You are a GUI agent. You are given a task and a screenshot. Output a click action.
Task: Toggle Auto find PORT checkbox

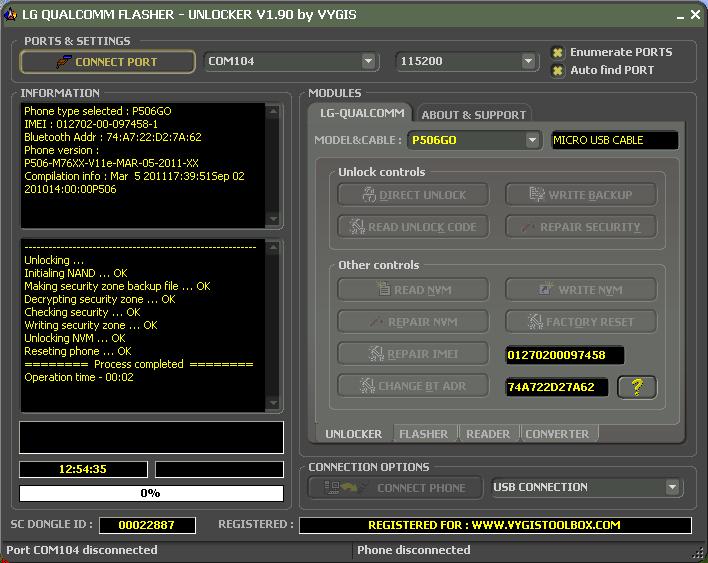pos(558,70)
